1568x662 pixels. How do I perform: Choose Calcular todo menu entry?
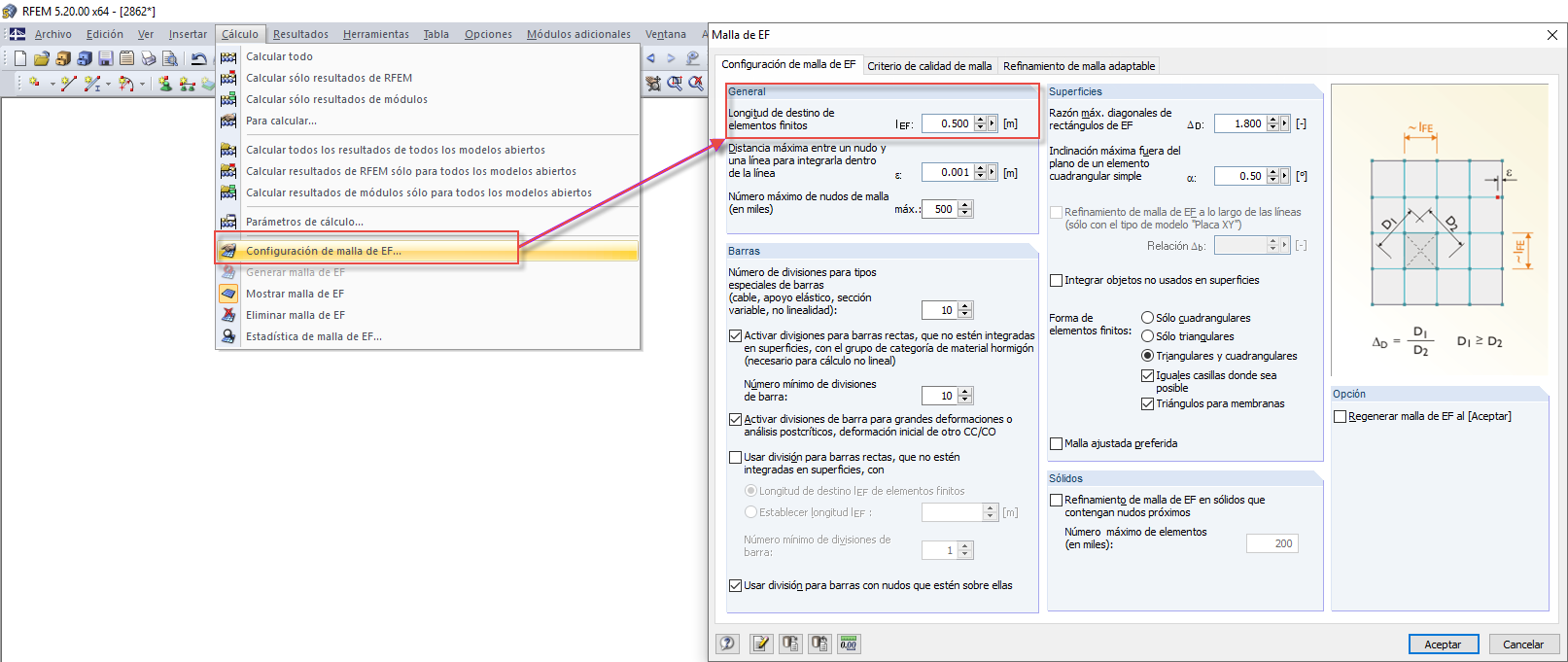pos(428,56)
